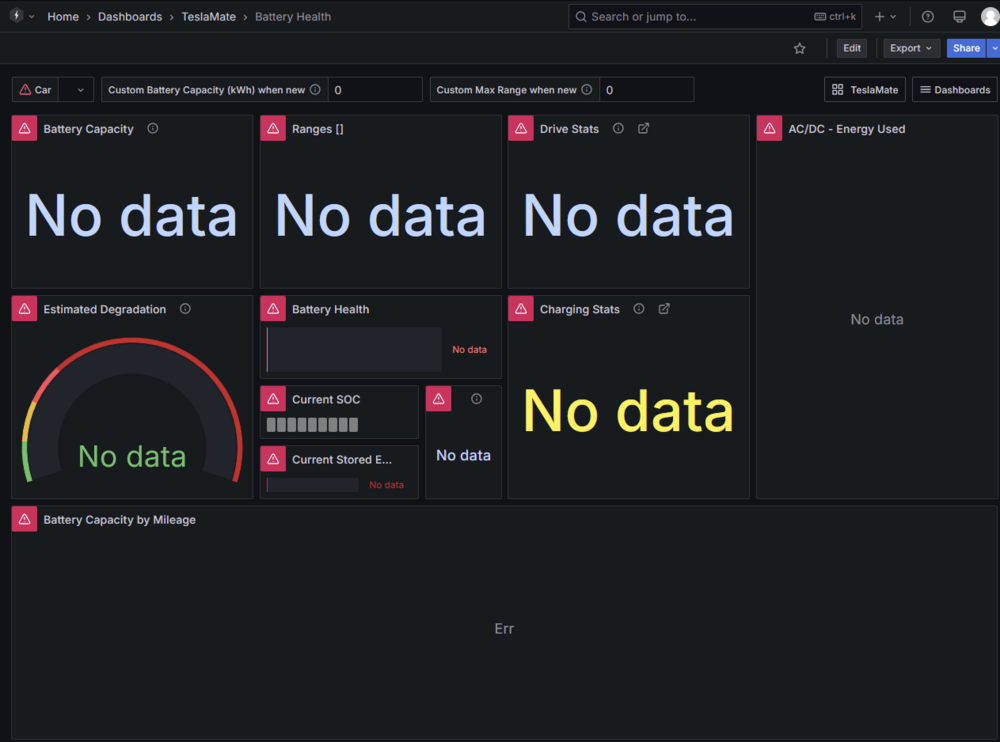Screen dimensions: 1000x742
Task: Open Drive Stats external link icon
Action: [643, 128]
